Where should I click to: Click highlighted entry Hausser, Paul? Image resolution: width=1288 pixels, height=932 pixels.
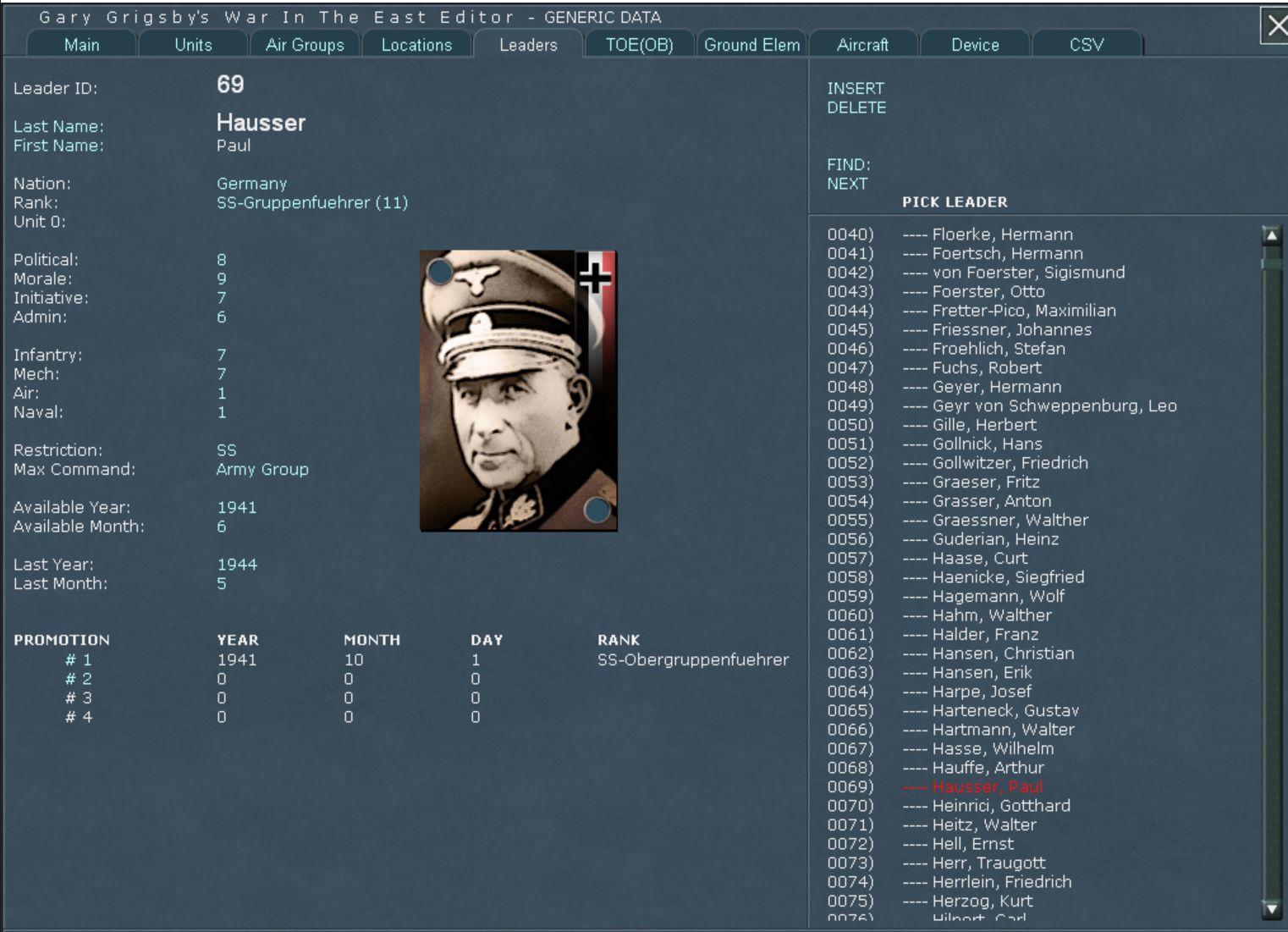[973, 786]
